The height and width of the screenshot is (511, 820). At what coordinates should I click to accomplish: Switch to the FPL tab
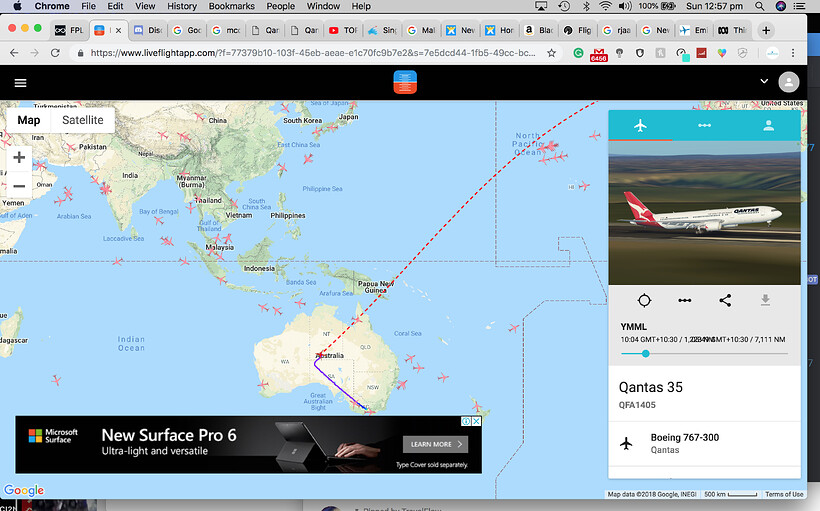70,30
